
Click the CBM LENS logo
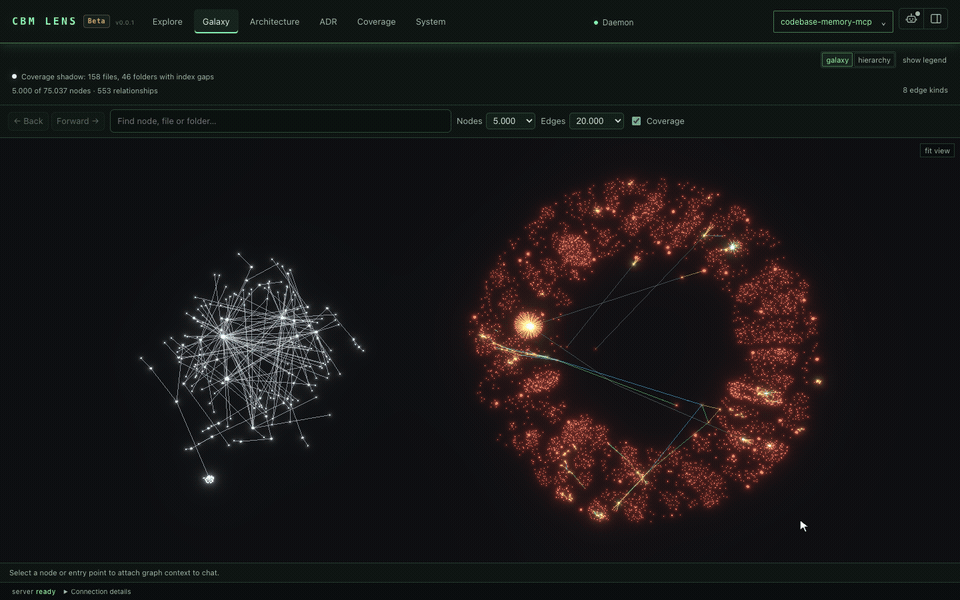pos(44,21)
